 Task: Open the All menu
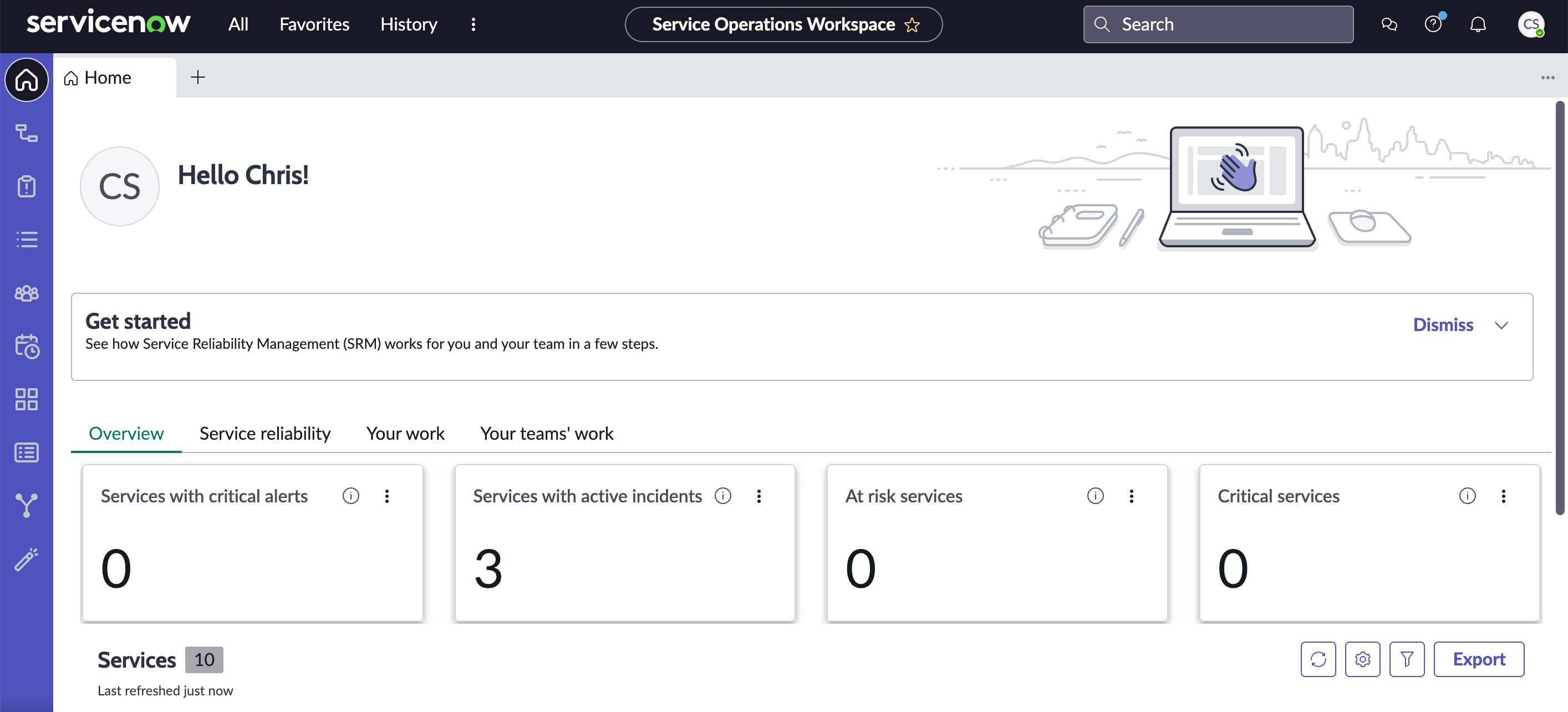(238, 24)
